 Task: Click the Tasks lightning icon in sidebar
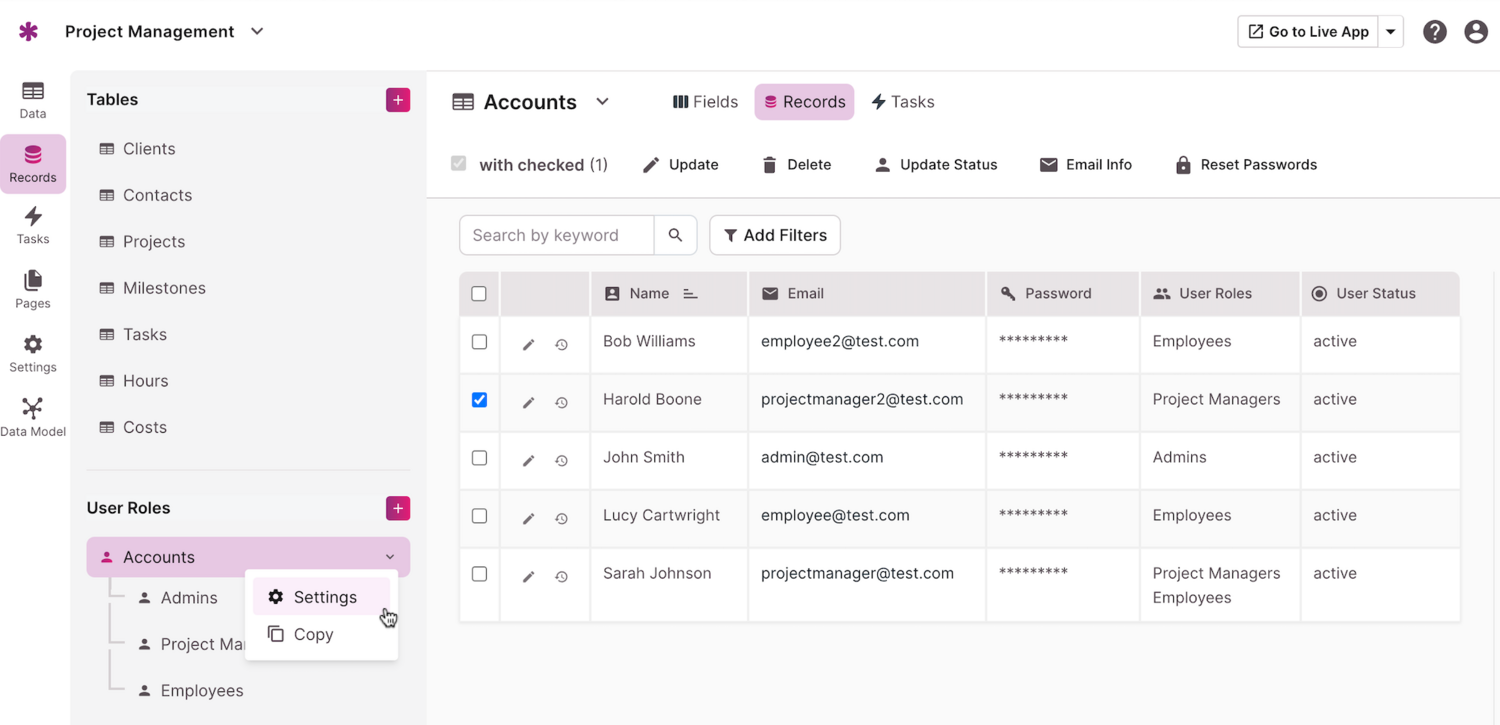[x=33, y=225]
